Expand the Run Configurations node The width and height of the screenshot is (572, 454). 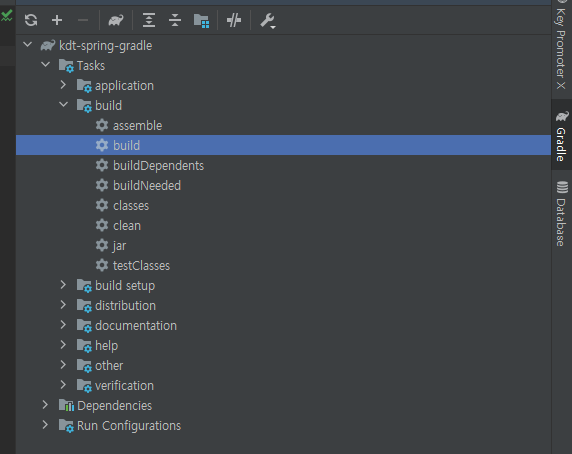(45, 425)
